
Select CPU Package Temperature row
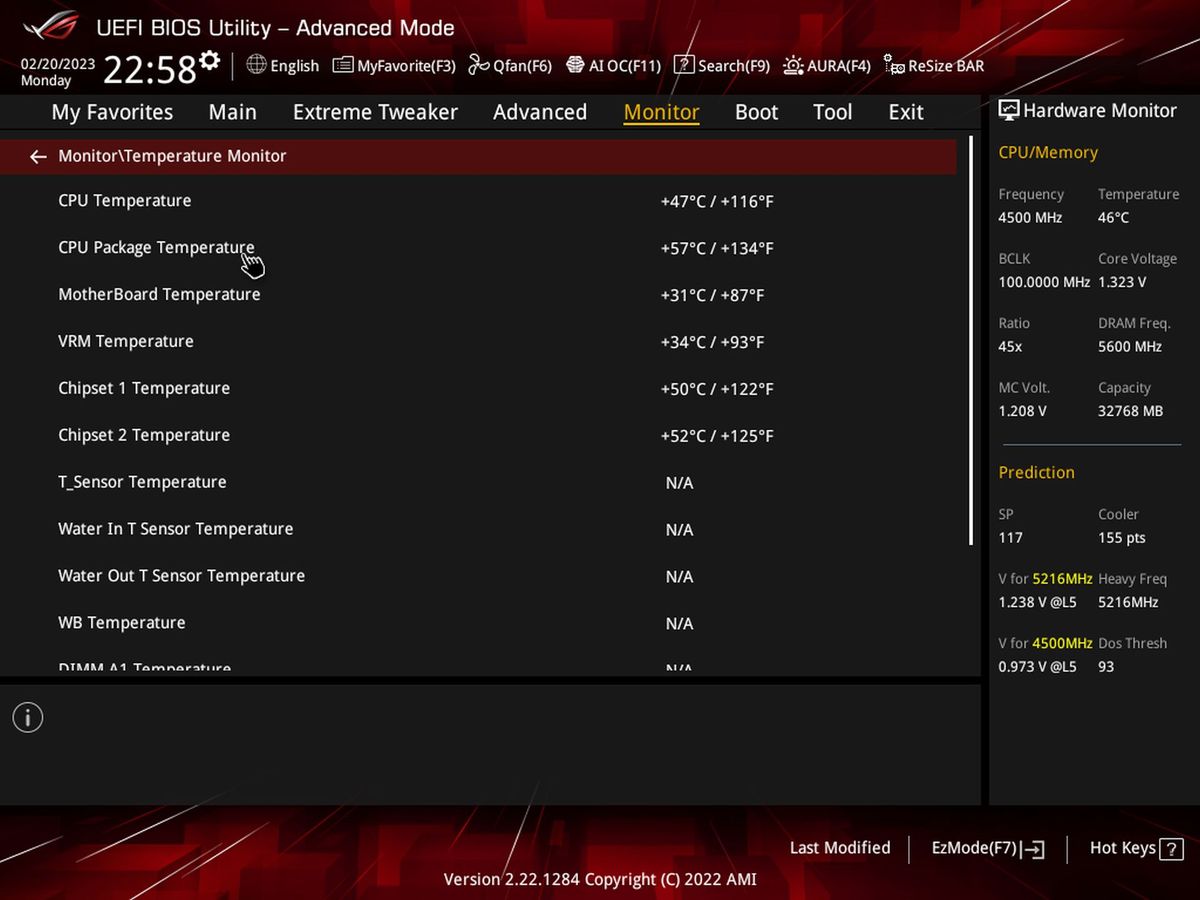[478, 248]
